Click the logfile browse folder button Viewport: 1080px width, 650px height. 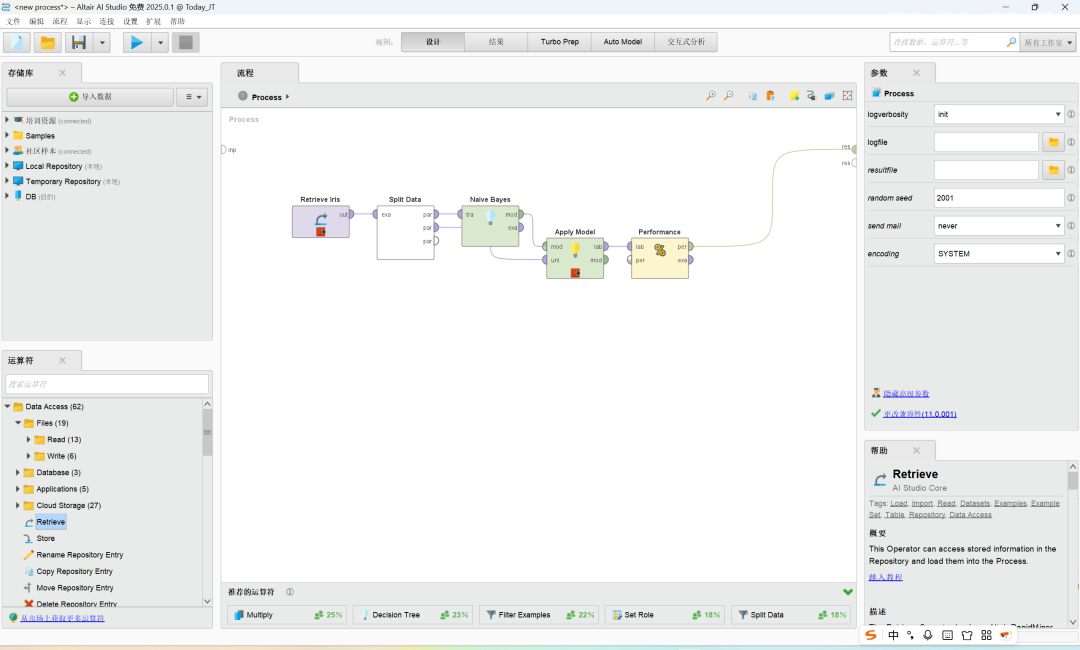pyautogui.click(x=1053, y=142)
